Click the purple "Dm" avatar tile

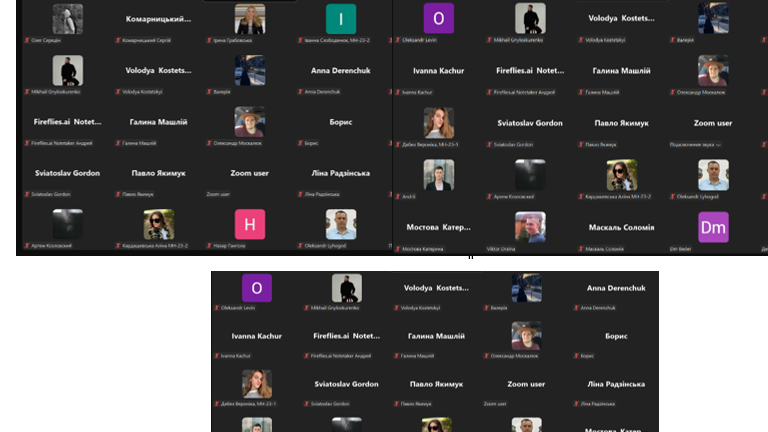tap(712, 227)
